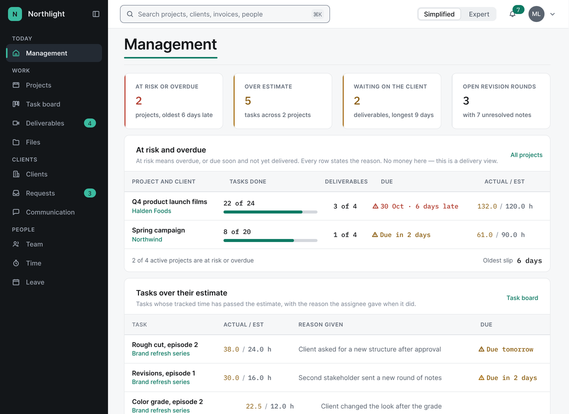Screen dimensions: 569x414
Task: Click the Communication chat icon
Action: point(16,212)
